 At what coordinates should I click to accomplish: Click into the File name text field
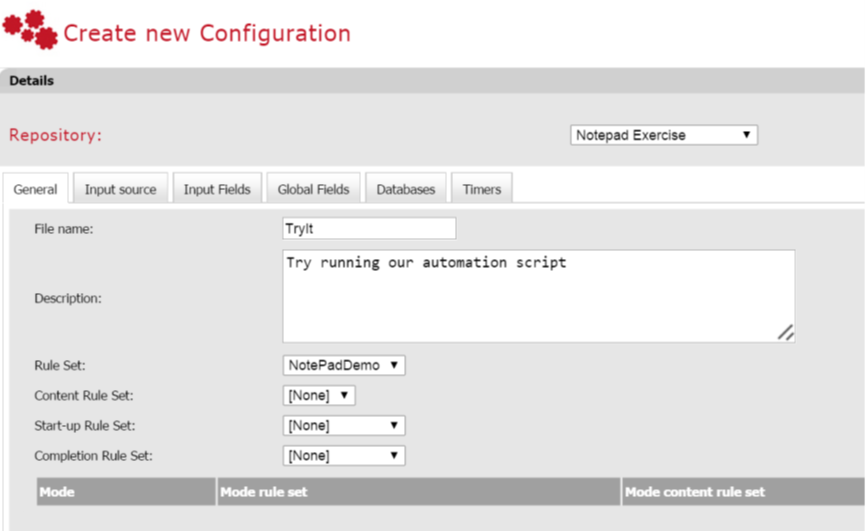(369, 229)
